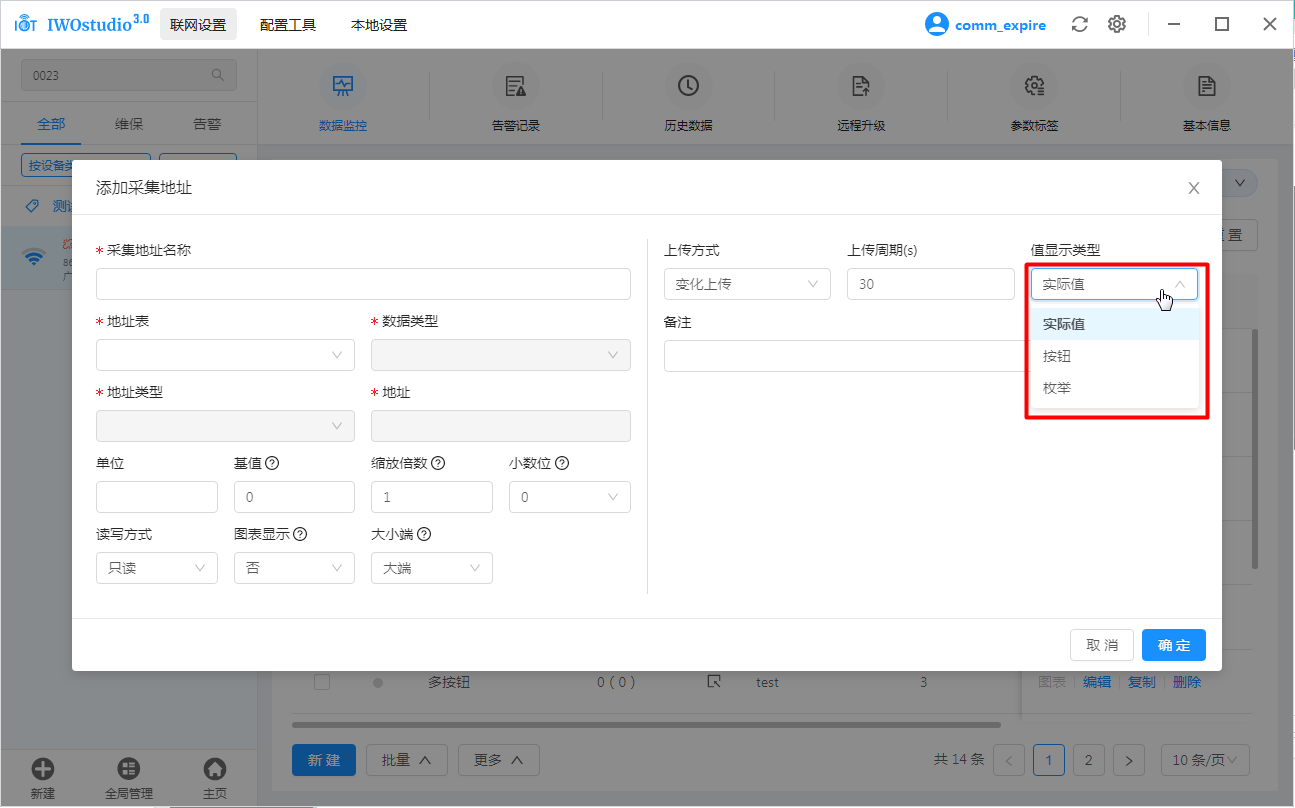Click the 采集地址名称 input field
This screenshot has height=808, width=1295.
pyautogui.click(x=363, y=284)
